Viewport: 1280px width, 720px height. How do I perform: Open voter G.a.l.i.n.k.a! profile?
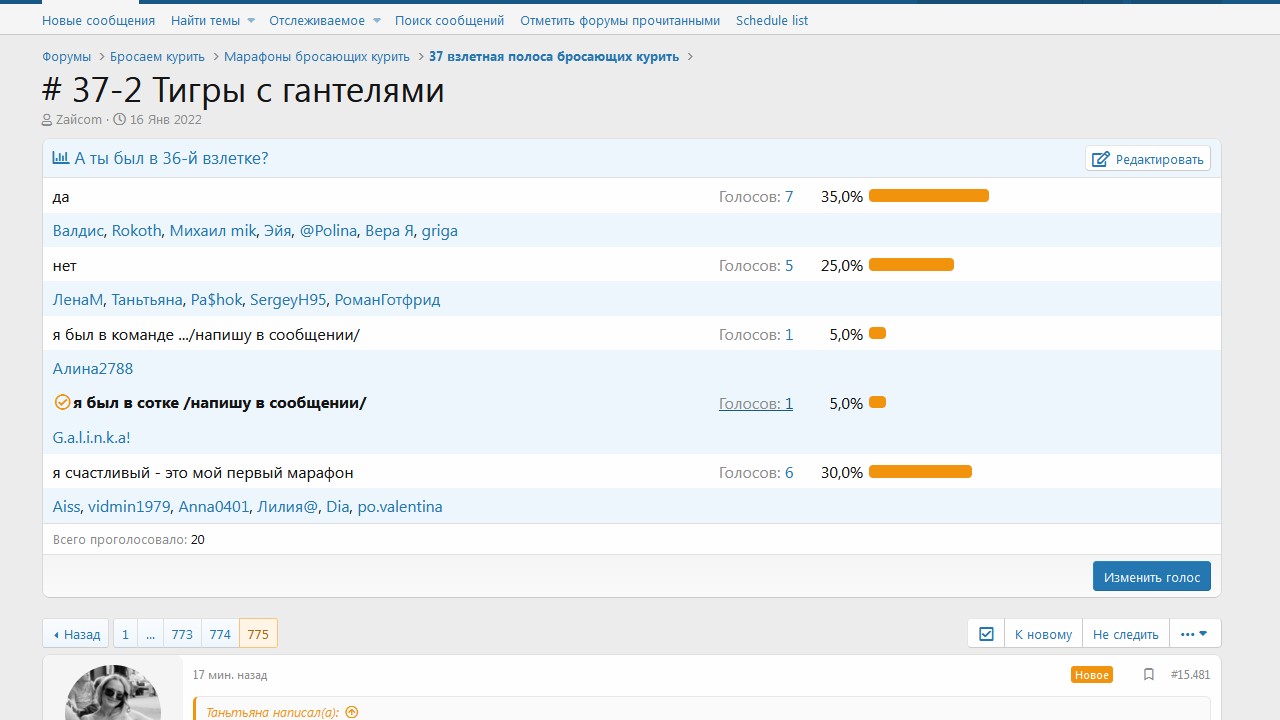[x=92, y=438]
